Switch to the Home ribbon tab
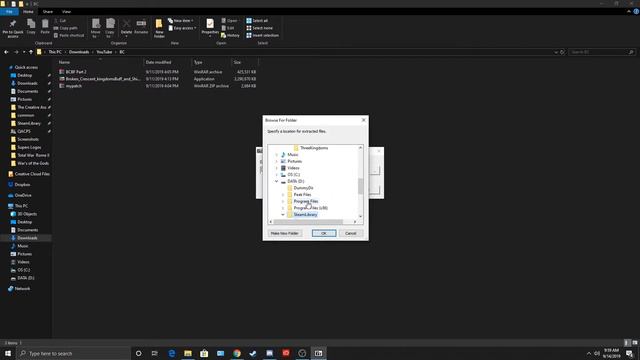This screenshot has width=640, height=360. click(x=28, y=12)
